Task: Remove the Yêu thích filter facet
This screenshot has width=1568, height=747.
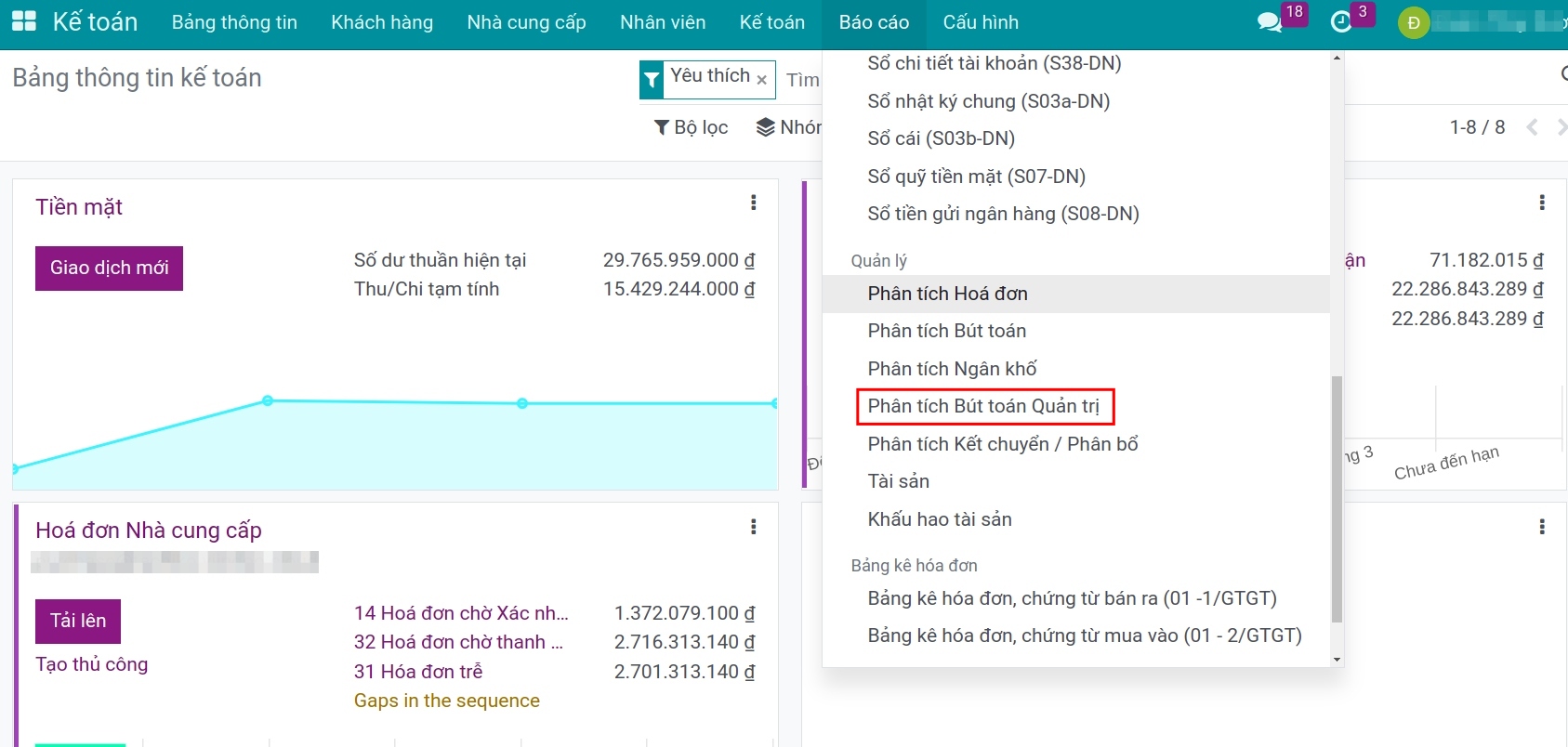Action: (x=762, y=80)
